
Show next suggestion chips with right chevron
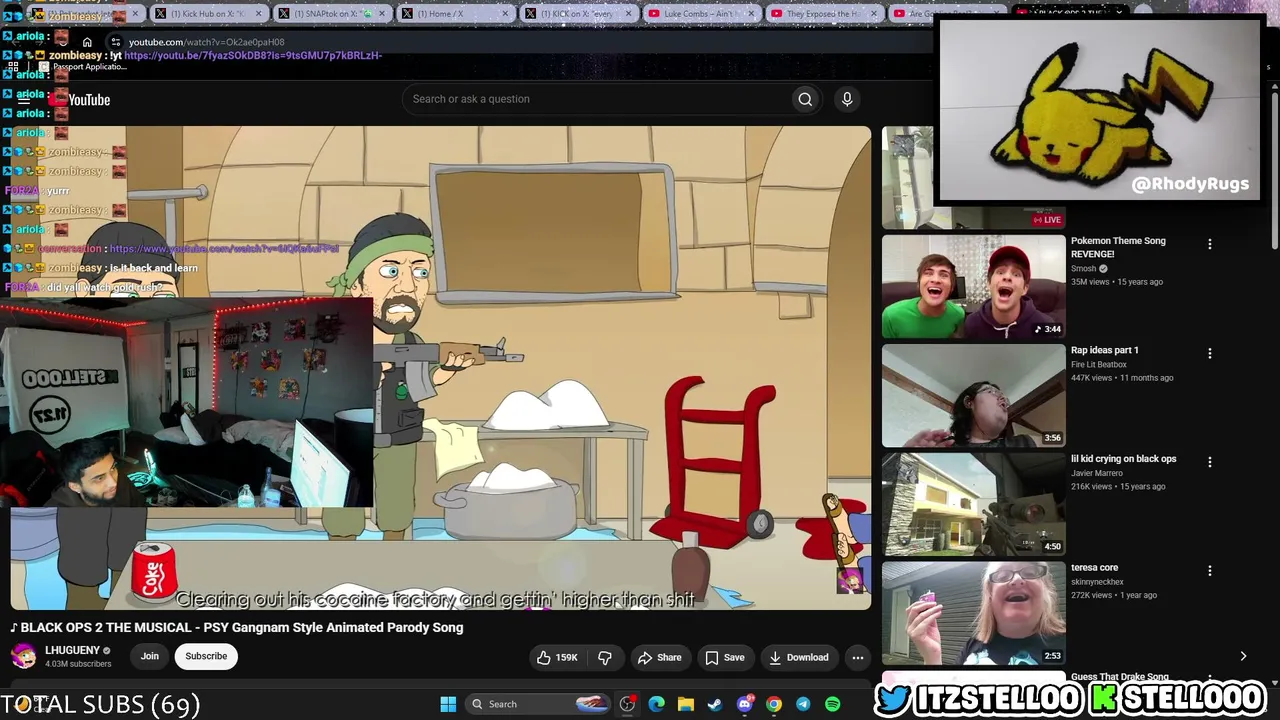1243,656
